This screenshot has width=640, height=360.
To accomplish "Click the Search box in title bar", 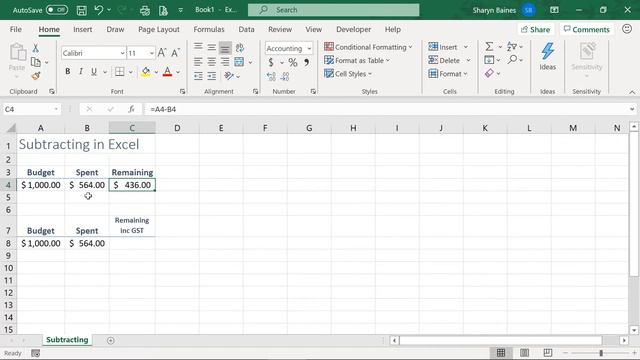I will click(333, 10).
